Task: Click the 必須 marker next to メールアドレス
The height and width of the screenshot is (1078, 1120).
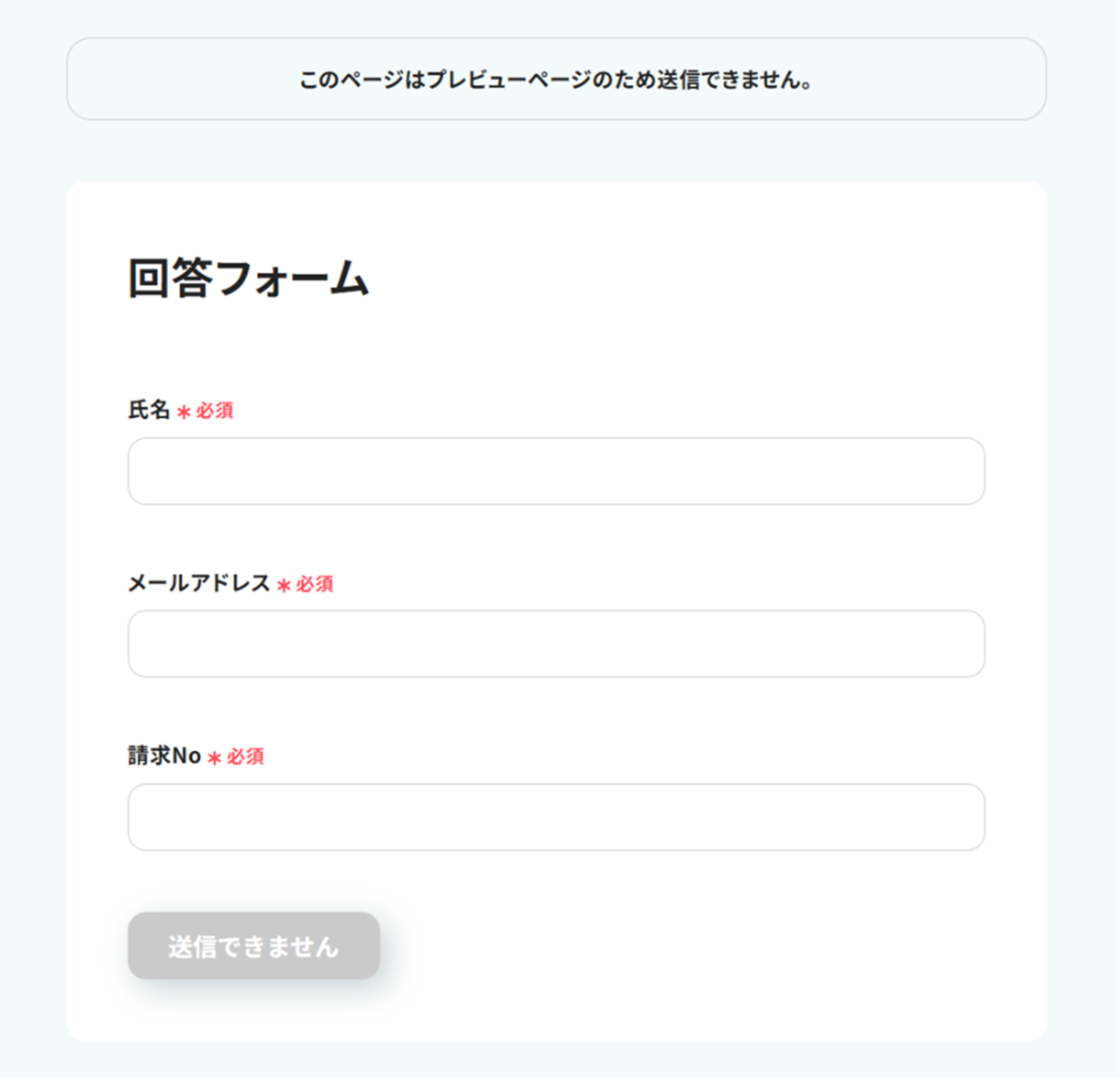Action: click(315, 584)
